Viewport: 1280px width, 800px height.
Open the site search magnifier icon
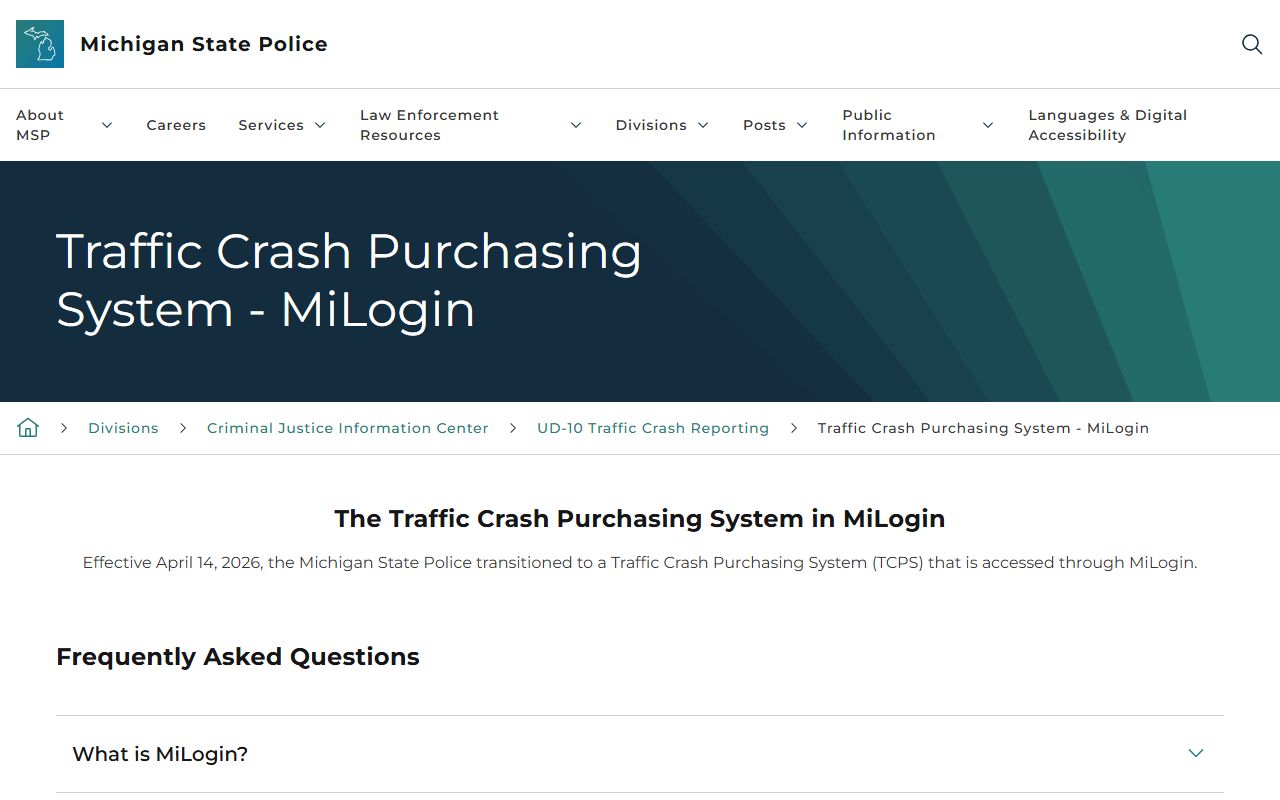click(1252, 44)
